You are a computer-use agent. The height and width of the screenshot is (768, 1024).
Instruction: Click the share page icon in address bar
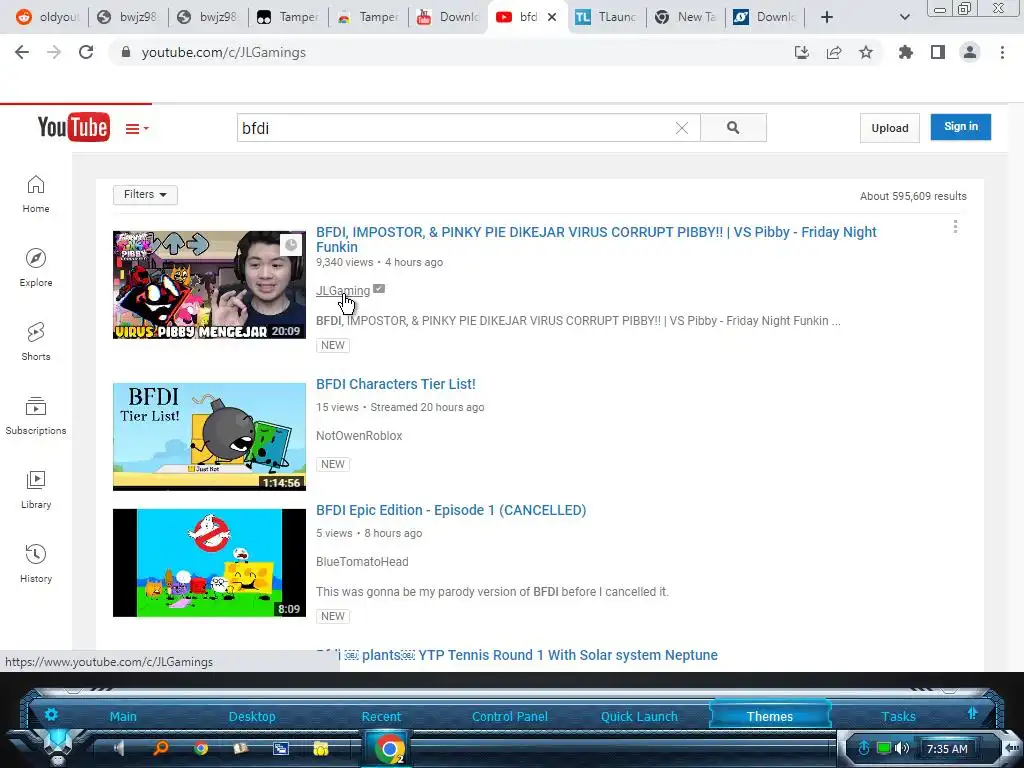(x=834, y=52)
